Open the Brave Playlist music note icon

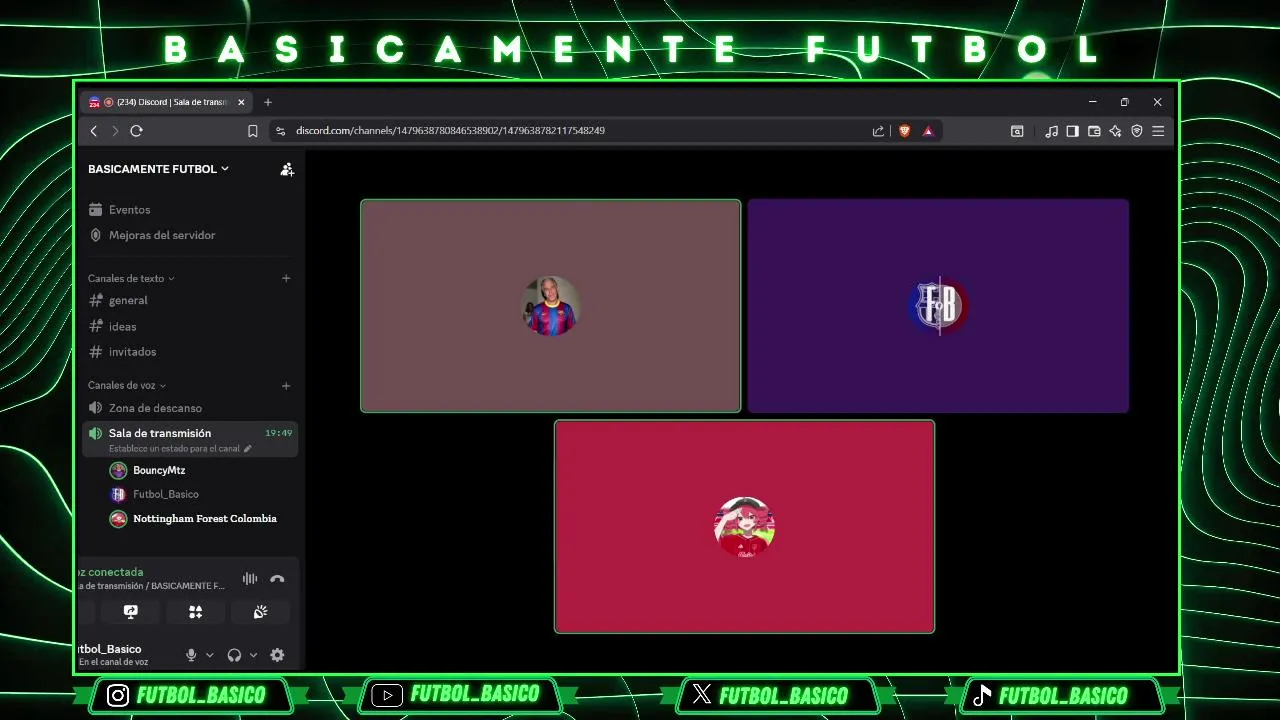1051,131
